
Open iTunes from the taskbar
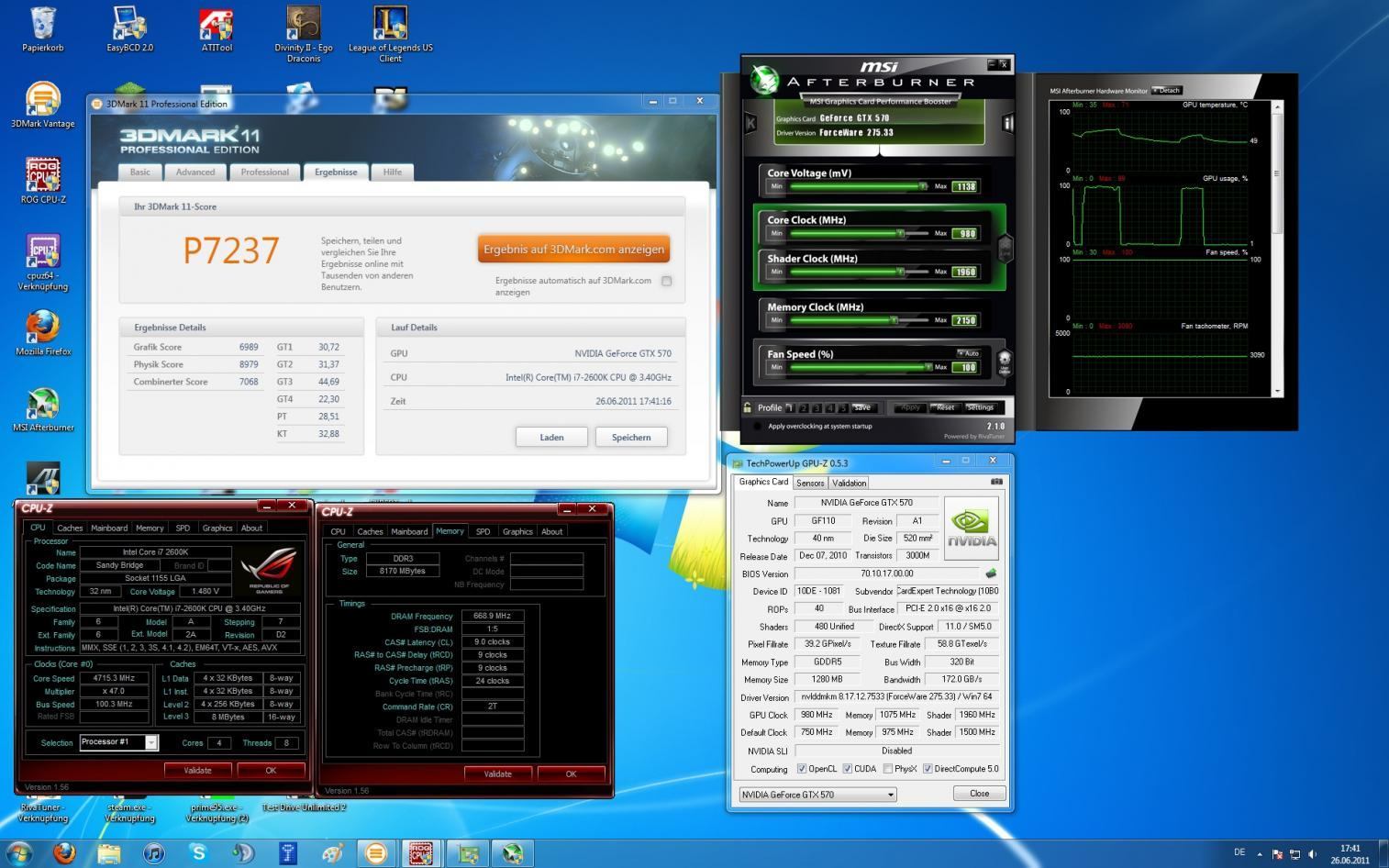coord(154,852)
